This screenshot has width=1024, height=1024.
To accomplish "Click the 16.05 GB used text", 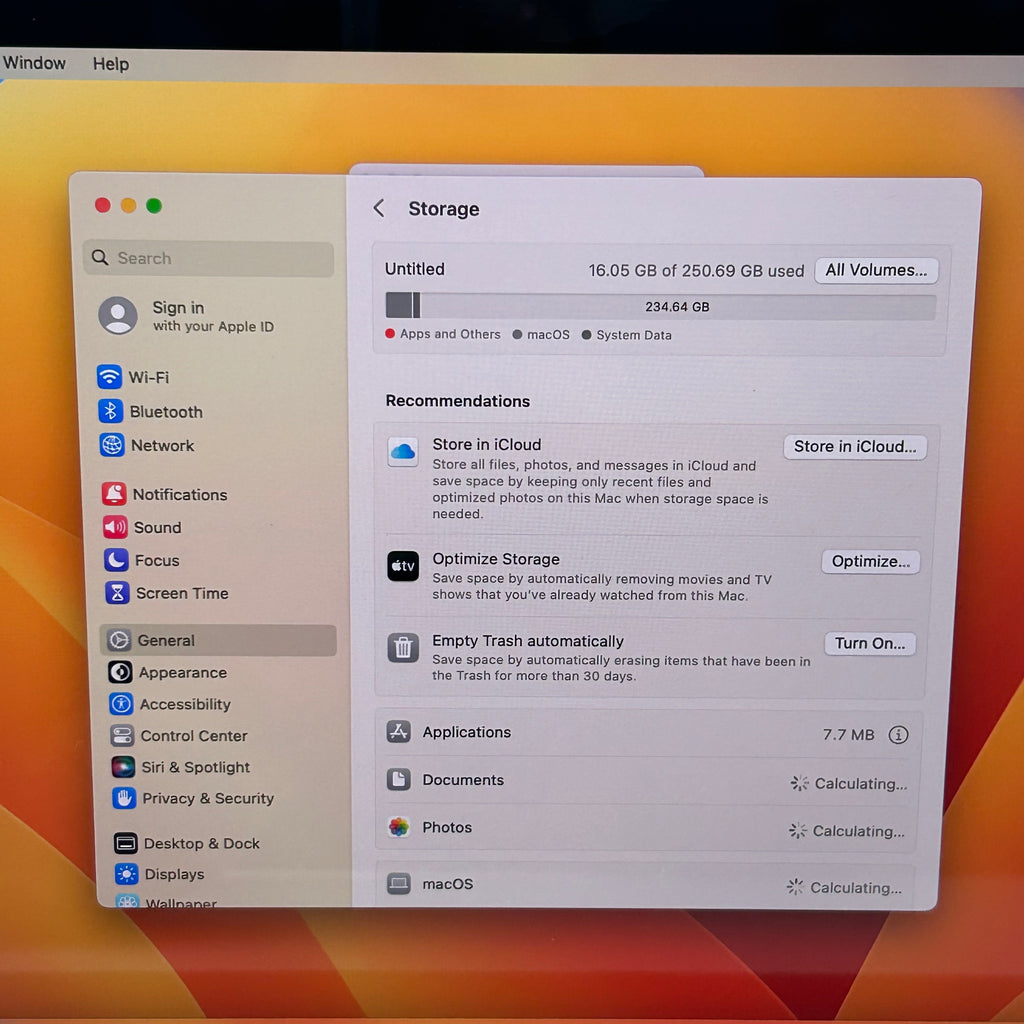I will [696, 270].
